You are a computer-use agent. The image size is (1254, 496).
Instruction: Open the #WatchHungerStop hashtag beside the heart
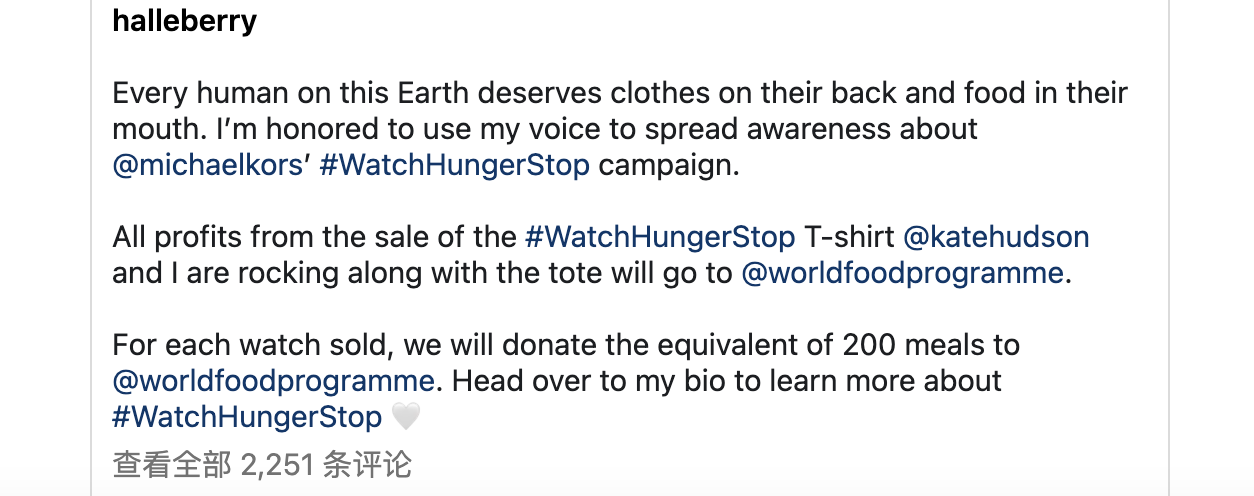[x=247, y=417]
